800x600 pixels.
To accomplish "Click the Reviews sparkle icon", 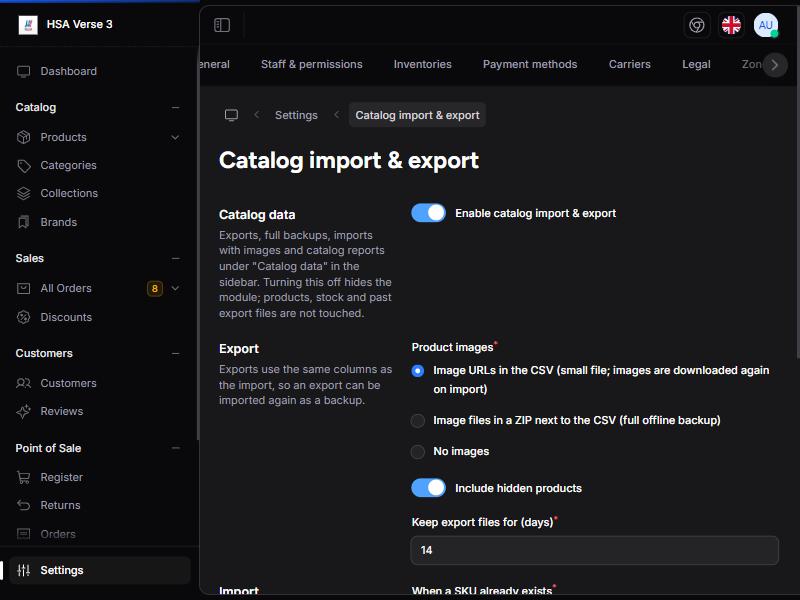I will [23, 411].
